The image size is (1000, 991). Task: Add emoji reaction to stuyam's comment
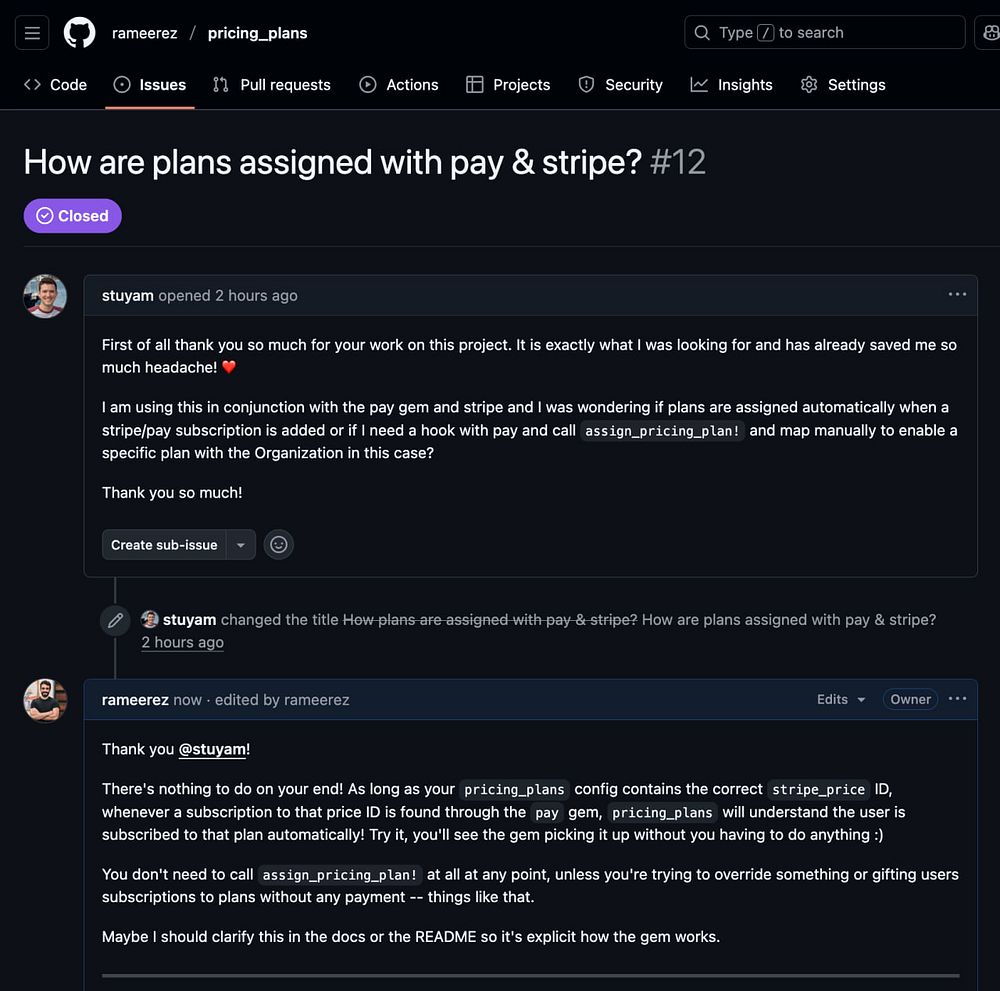pyautogui.click(x=279, y=545)
